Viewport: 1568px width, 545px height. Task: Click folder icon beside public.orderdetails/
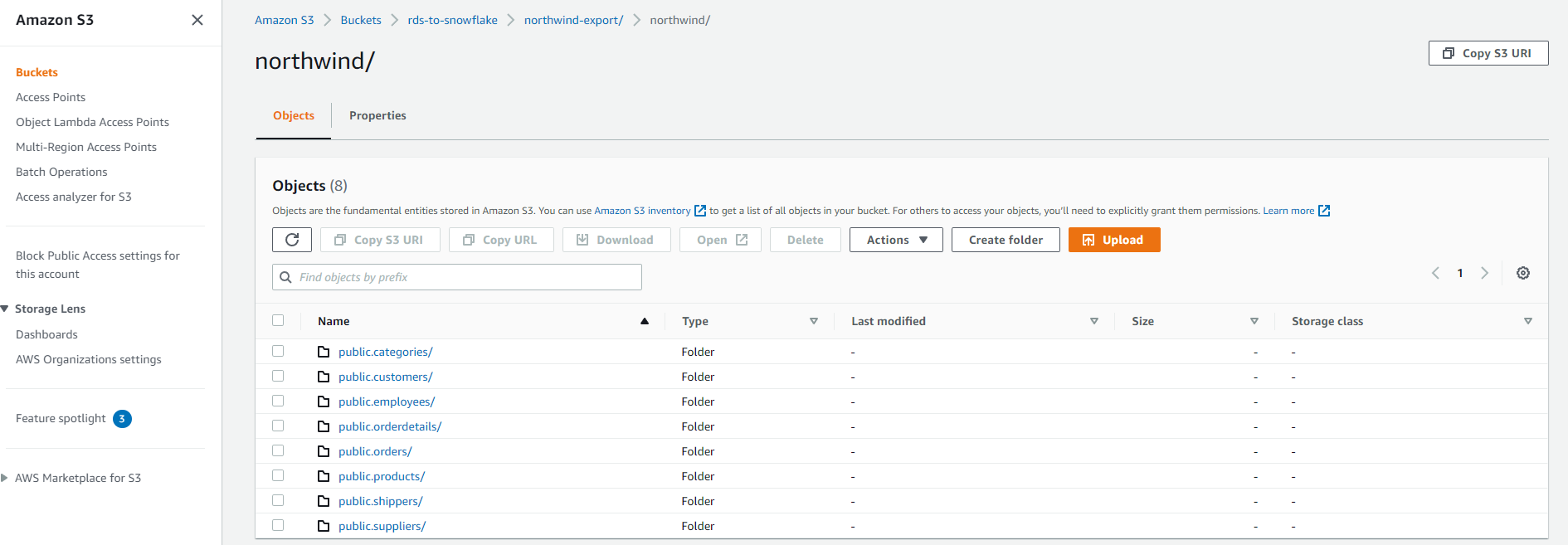click(324, 426)
